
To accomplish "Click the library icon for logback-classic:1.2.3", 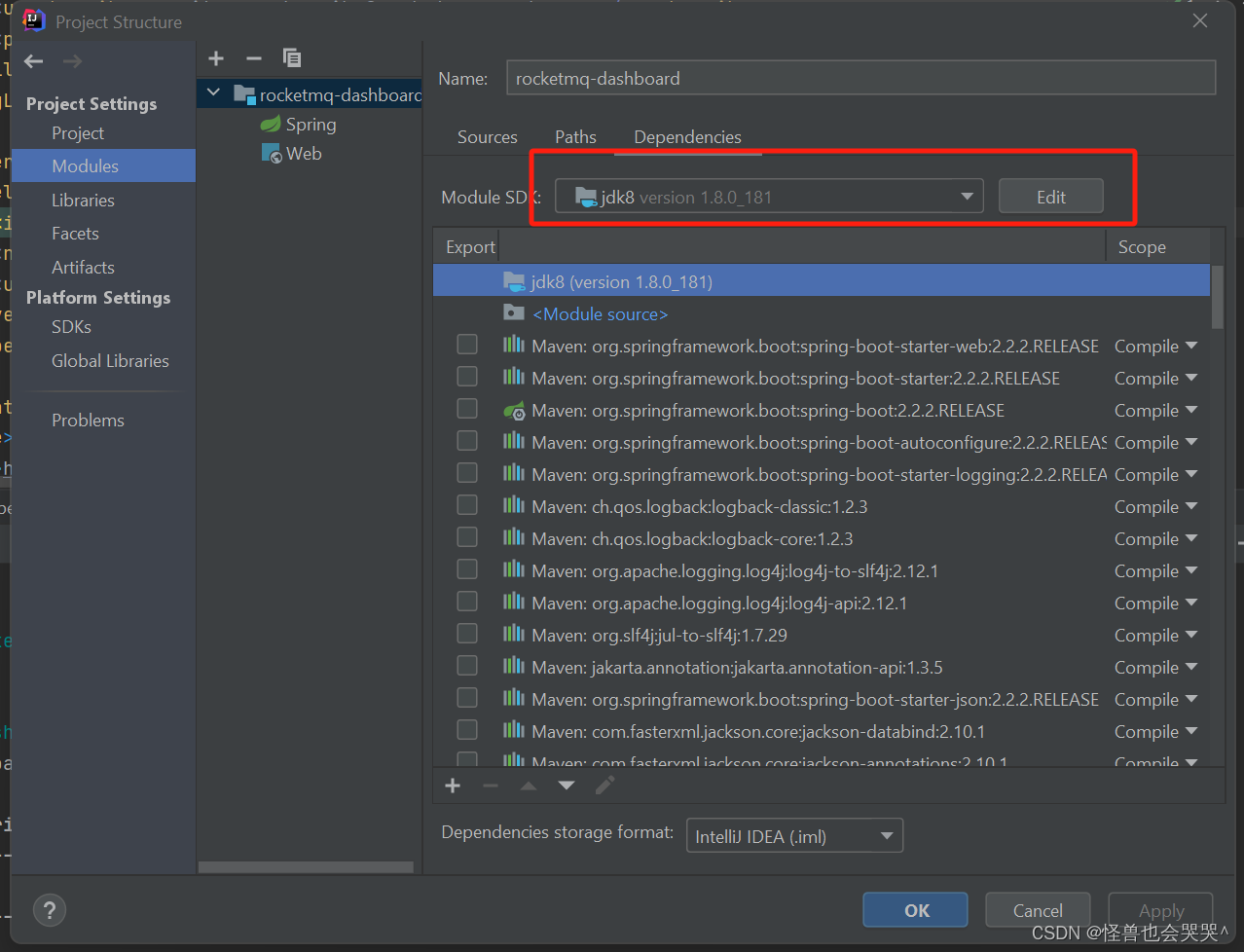I will click(x=514, y=505).
